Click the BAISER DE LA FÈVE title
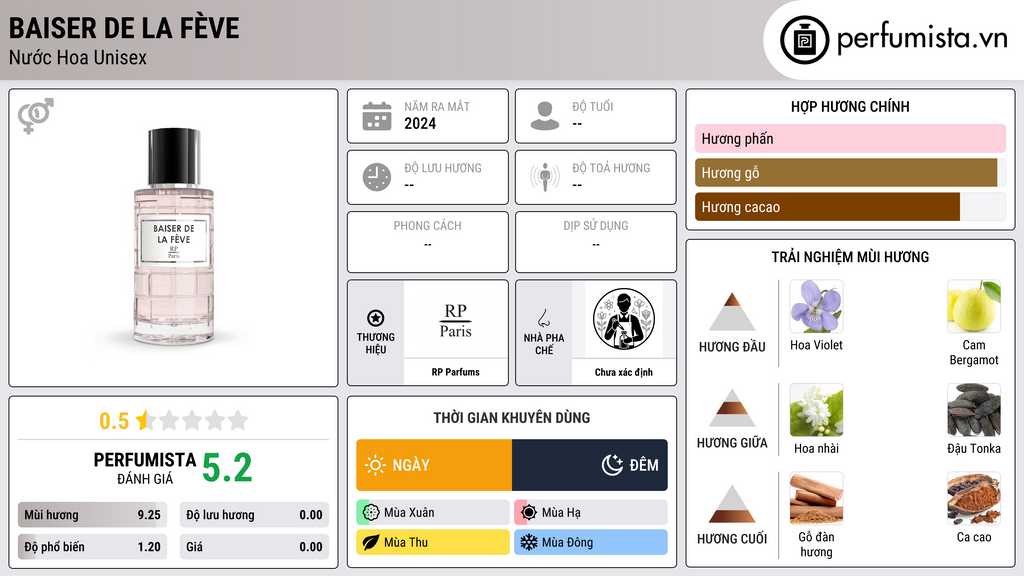Image resolution: width=1024 pixels, height=576 pixels. [x=124, y=29]
